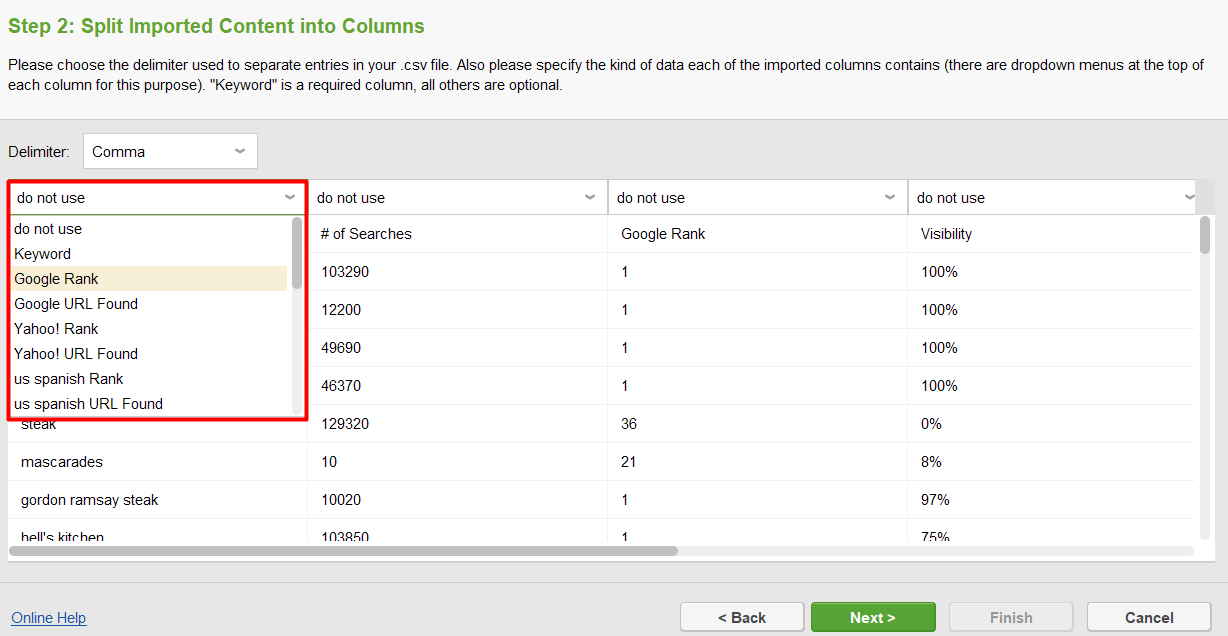Click the 49690 searches cell

458,348
